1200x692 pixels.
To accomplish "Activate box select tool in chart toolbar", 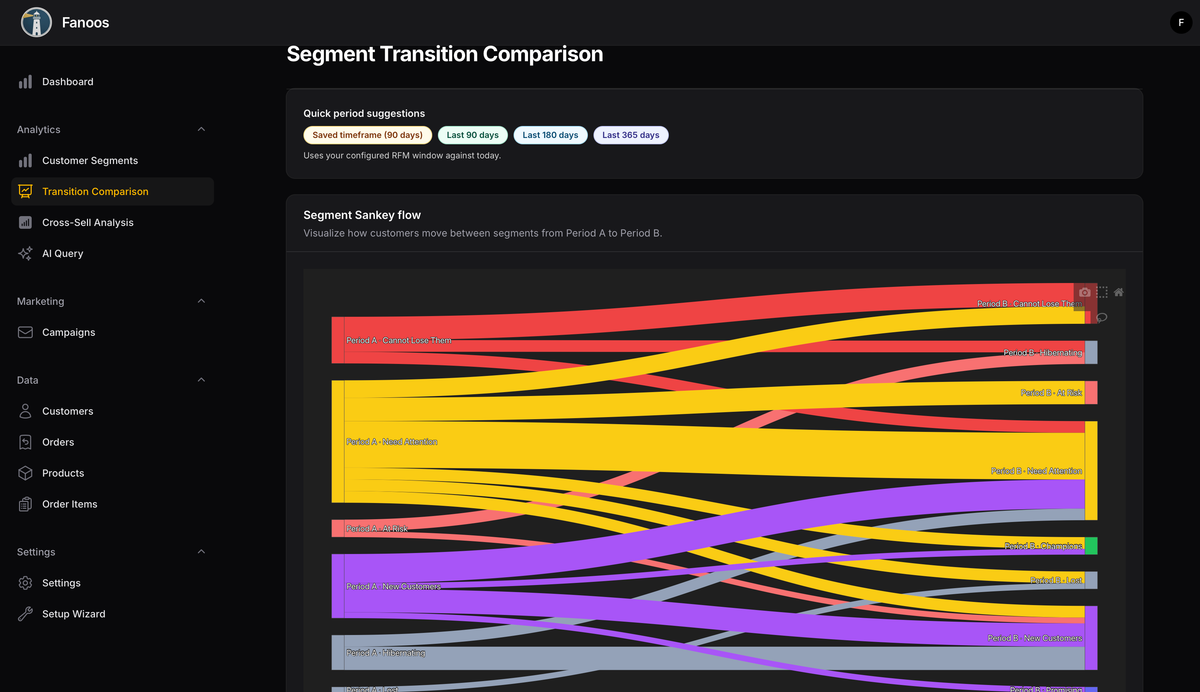I will (x=1102, y=292).
